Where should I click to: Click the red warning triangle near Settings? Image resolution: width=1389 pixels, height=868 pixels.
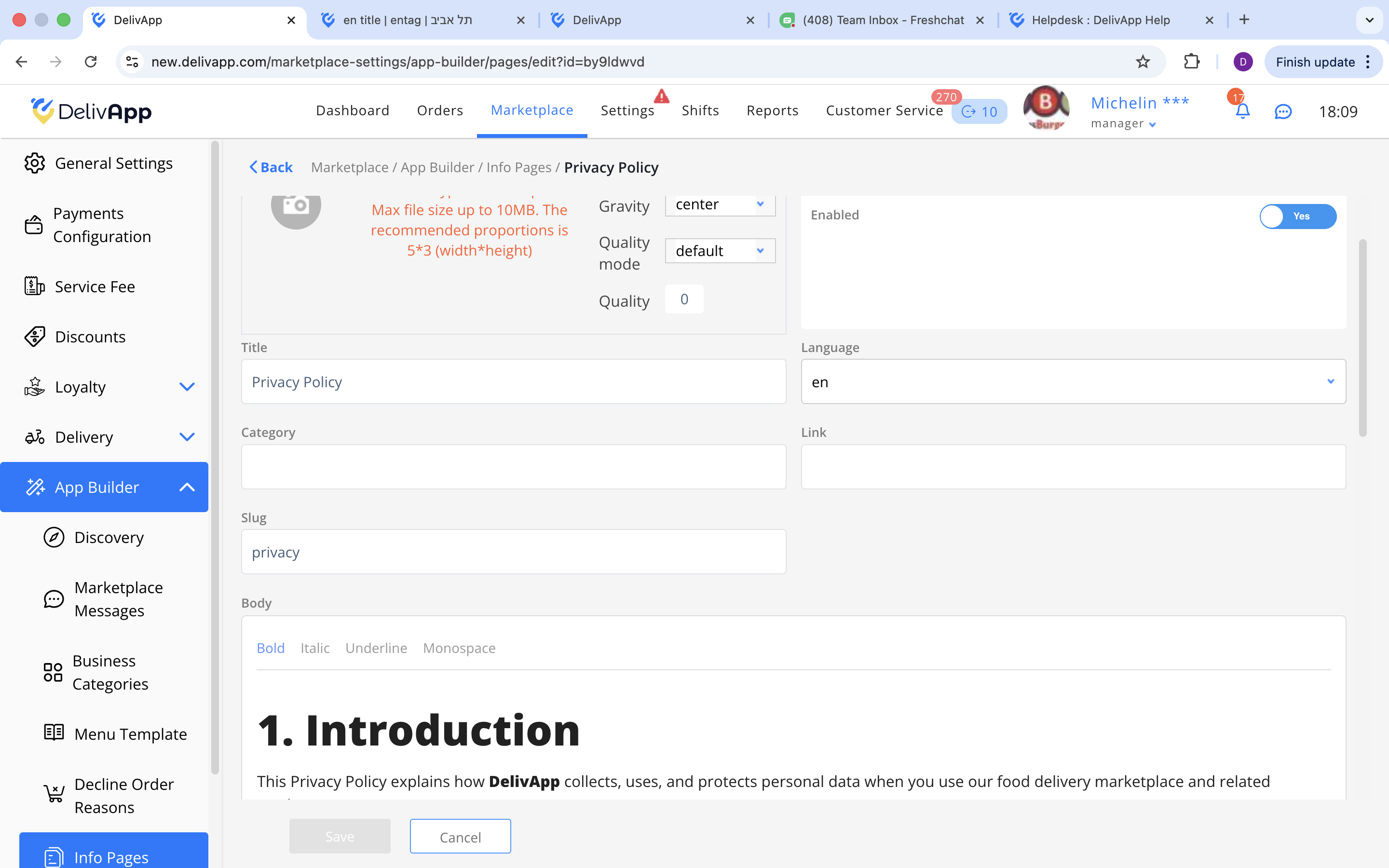[x=662, y=96]
